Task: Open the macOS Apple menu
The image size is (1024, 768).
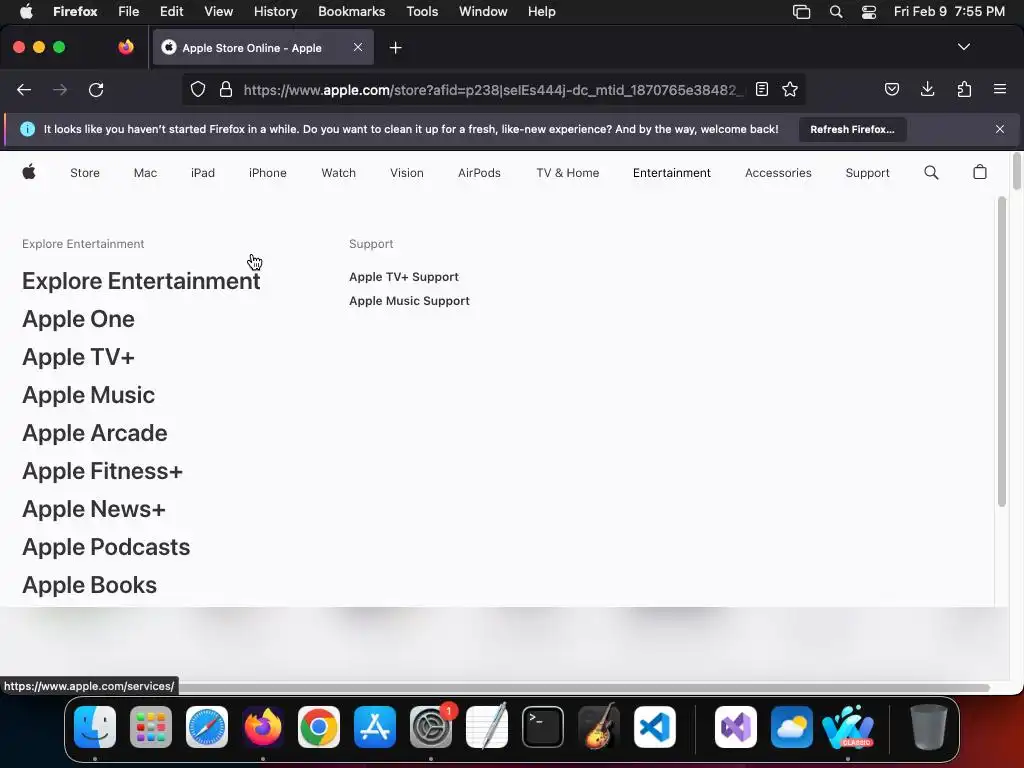Action: (26, 11)
